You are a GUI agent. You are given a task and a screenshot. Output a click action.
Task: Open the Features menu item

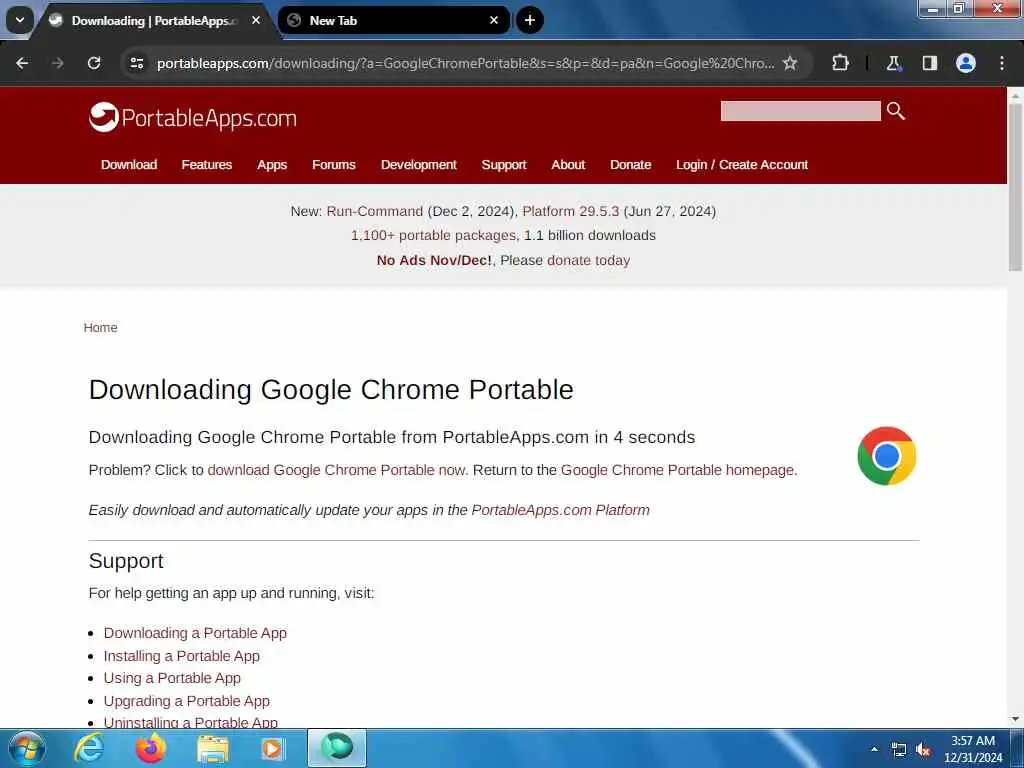(206, 165)
